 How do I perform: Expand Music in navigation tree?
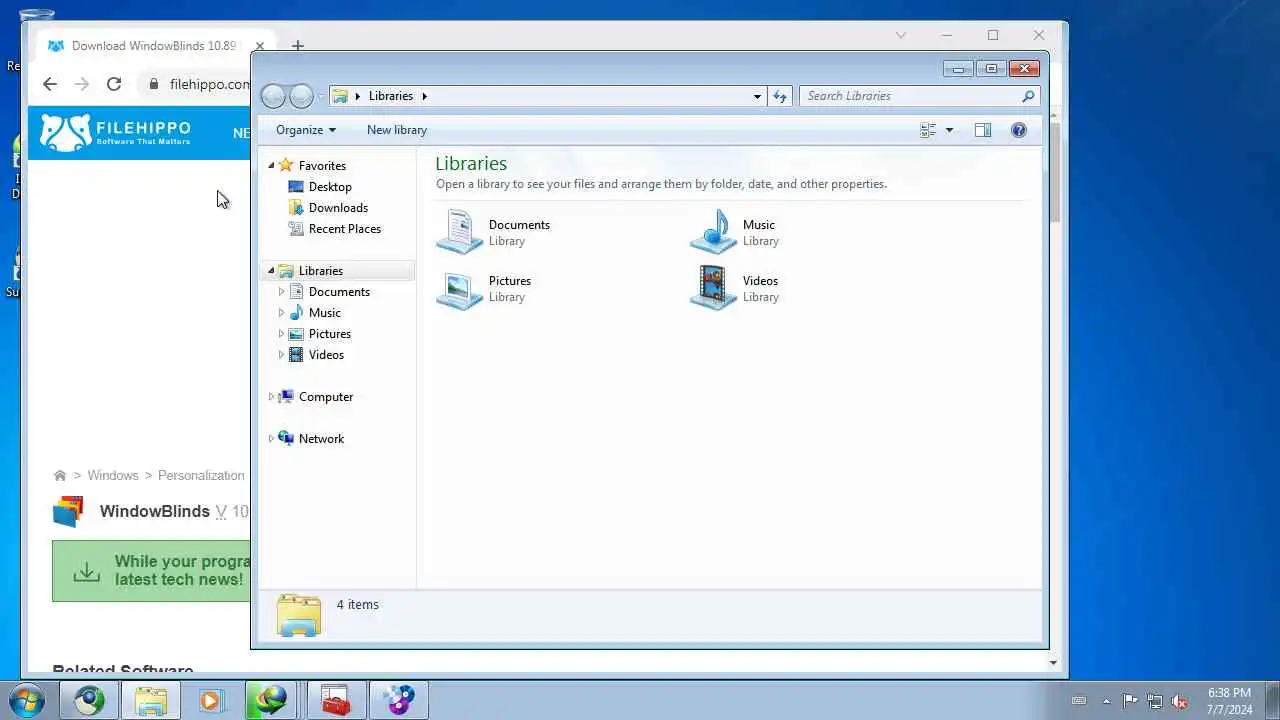(281, 313)
